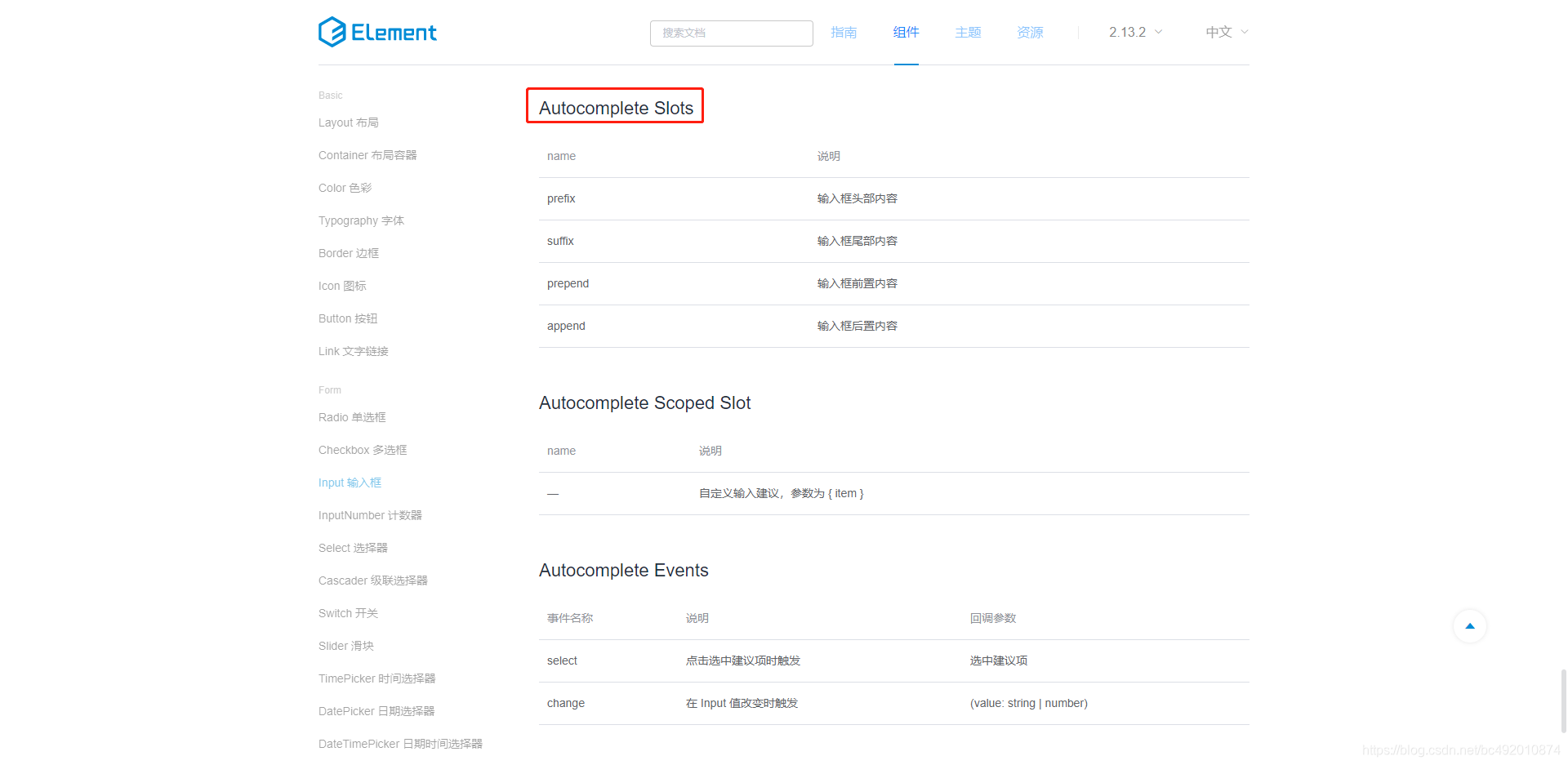This screenshot has width=1568, height=765.
Task: Click the 输入框后置内容 description cell
Action: pyautogui.click(x=857, y=326)
